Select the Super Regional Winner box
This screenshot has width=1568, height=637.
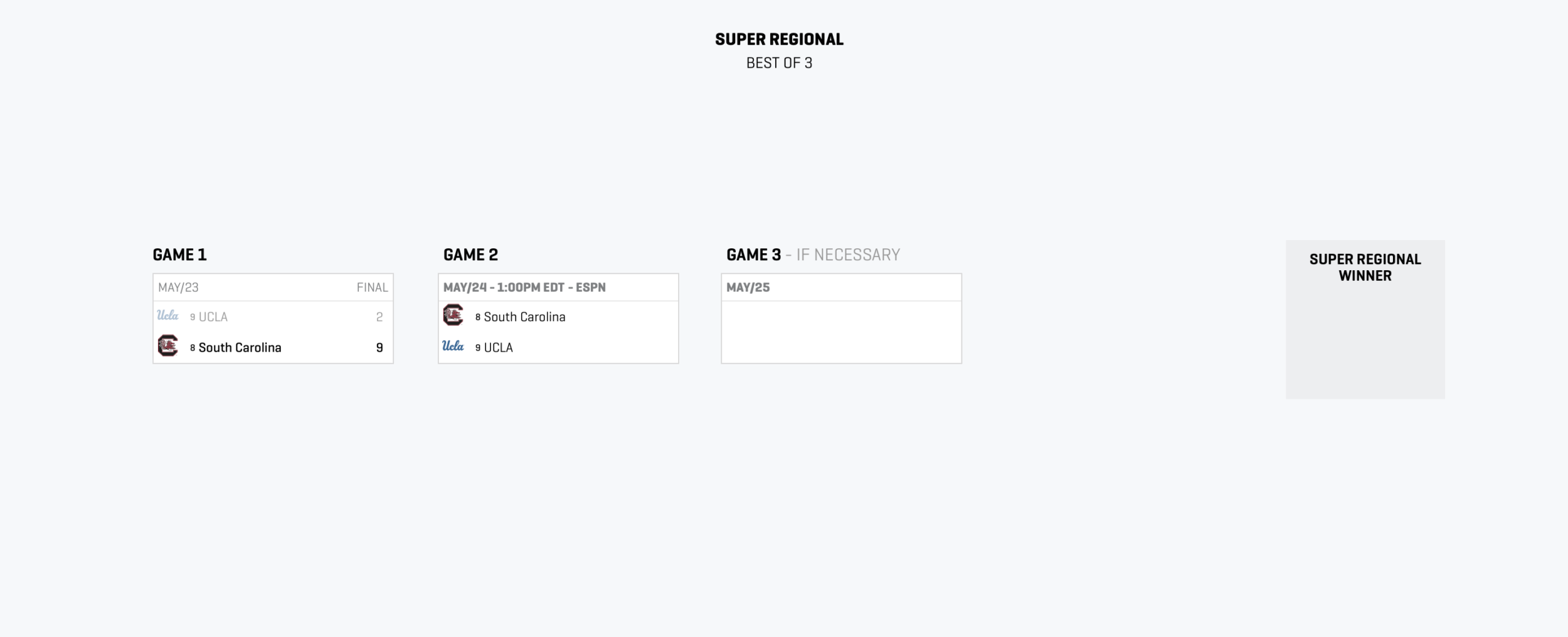point(1365,320)
